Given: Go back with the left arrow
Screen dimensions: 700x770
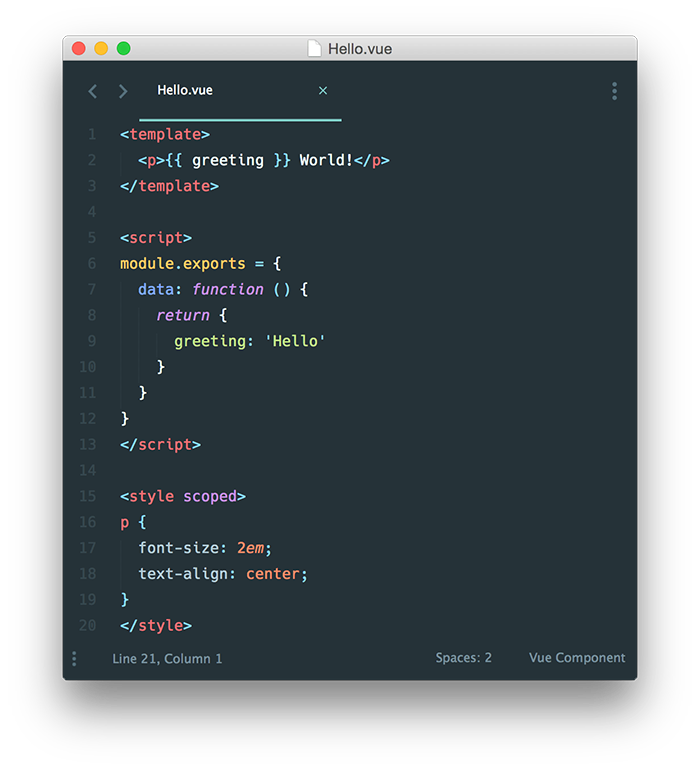Looking at the screenshot, I should pyautogui.click(x=92, y=91).
